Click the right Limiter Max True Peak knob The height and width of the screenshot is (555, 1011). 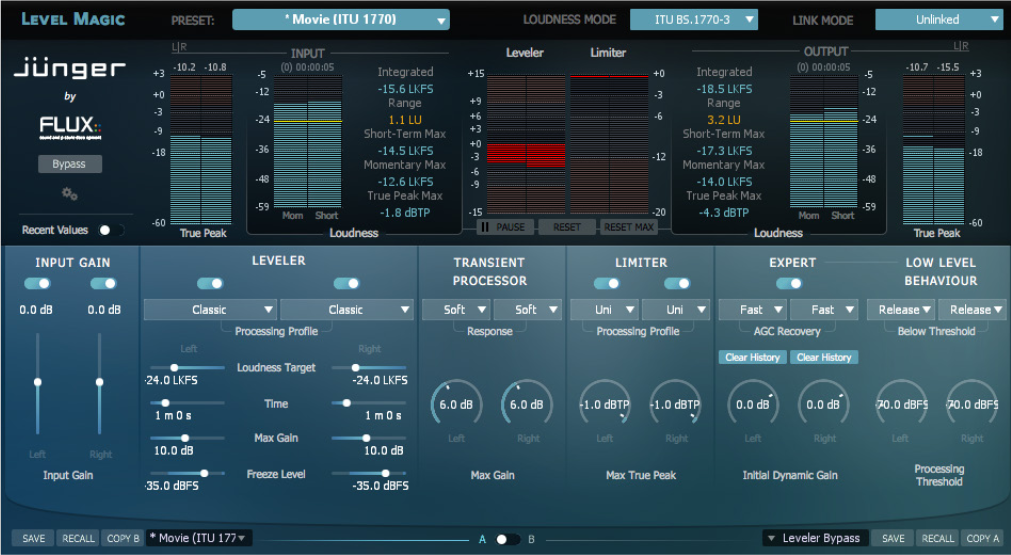676,405
